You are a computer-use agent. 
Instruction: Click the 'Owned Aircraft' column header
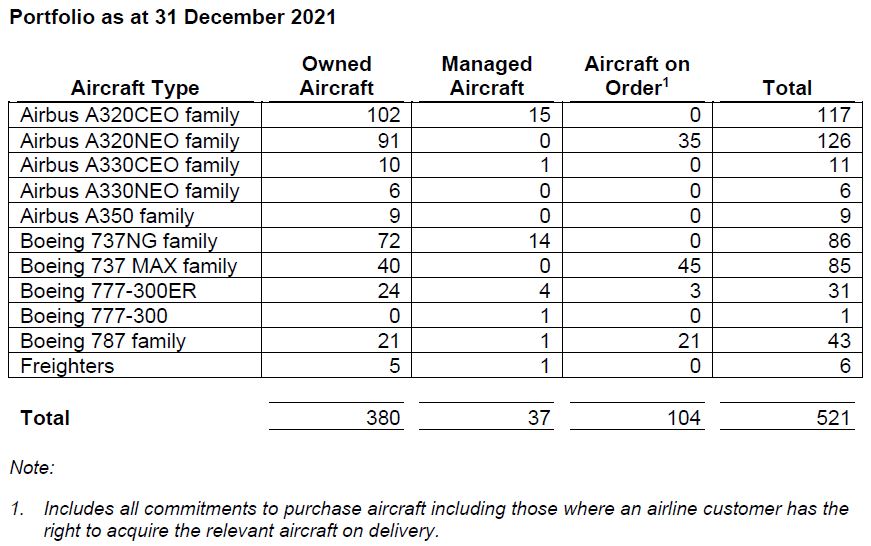pos(337,76)
